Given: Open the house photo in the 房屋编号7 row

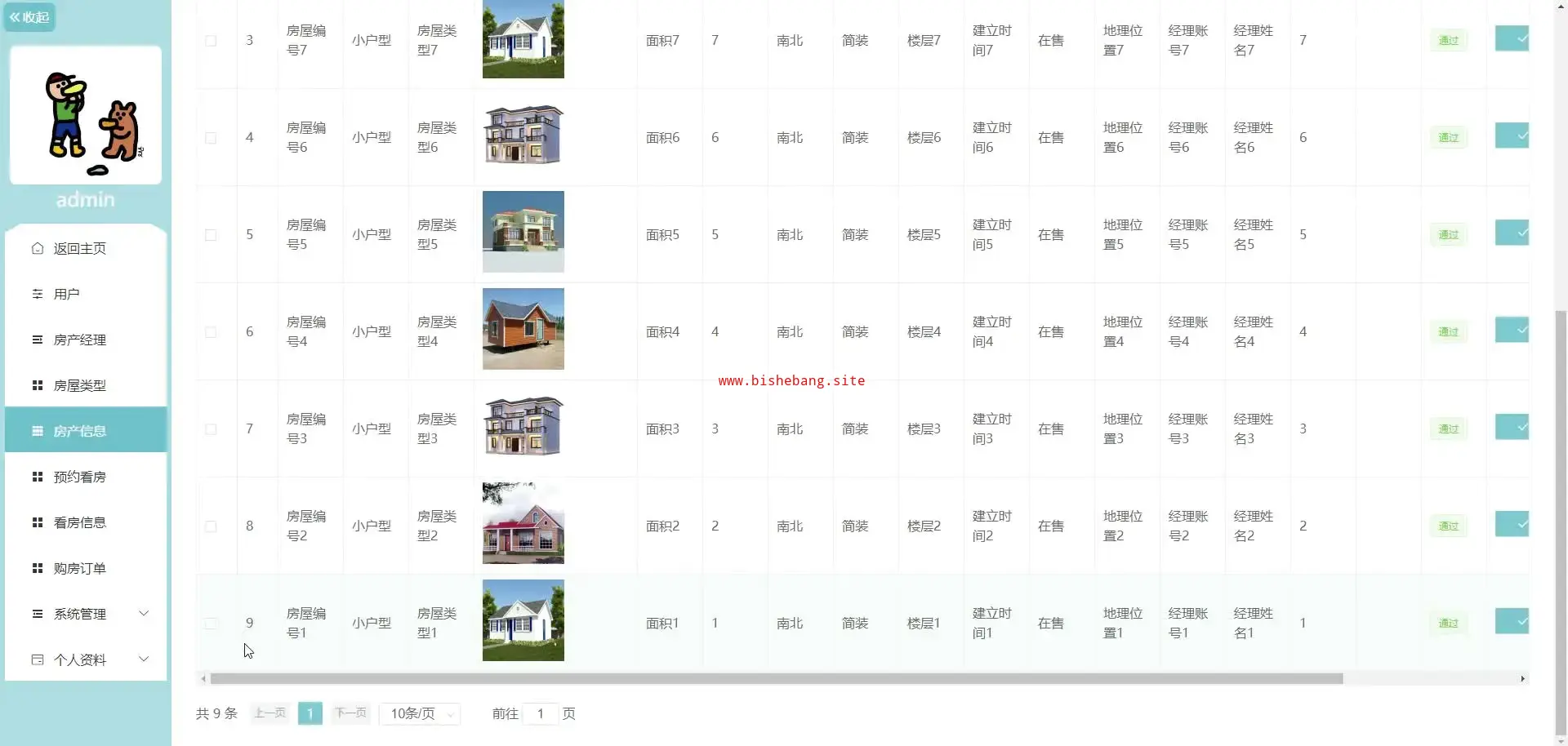Looking at the screenshot, I should 523,39.
